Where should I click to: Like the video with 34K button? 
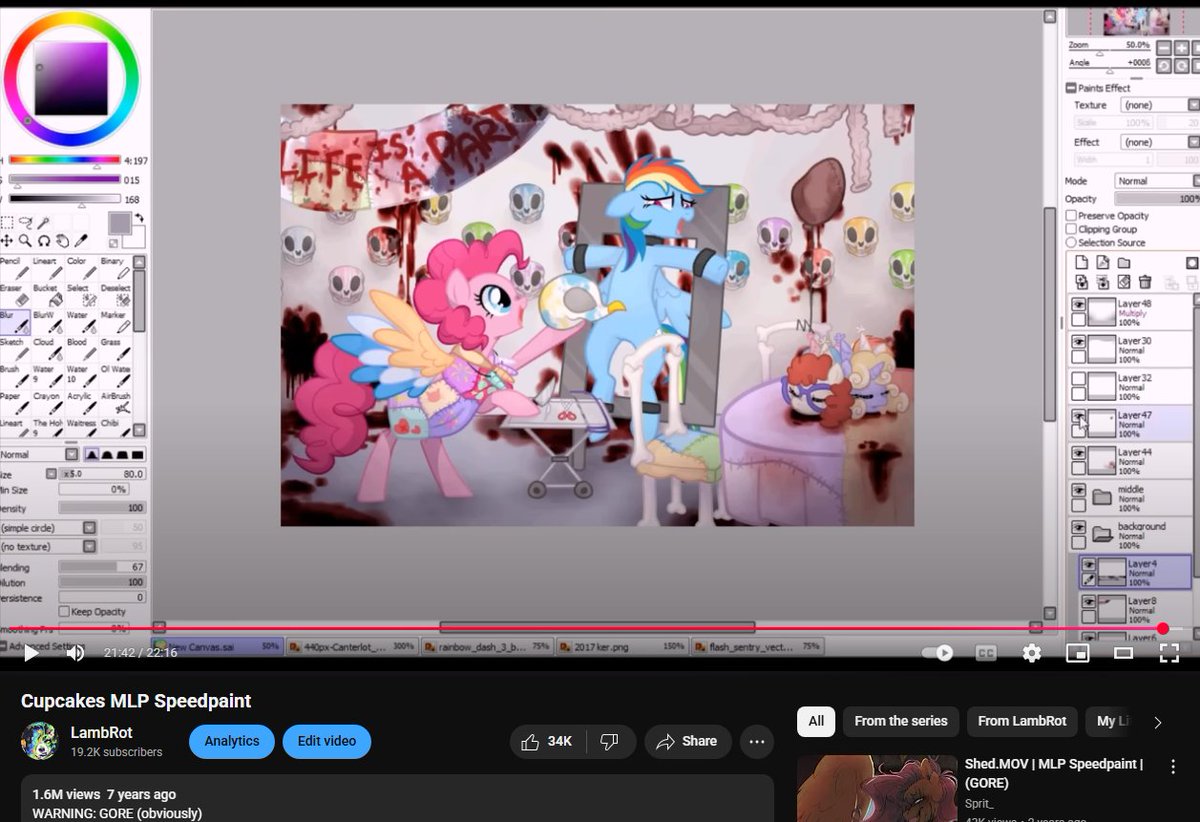[548, 741]
